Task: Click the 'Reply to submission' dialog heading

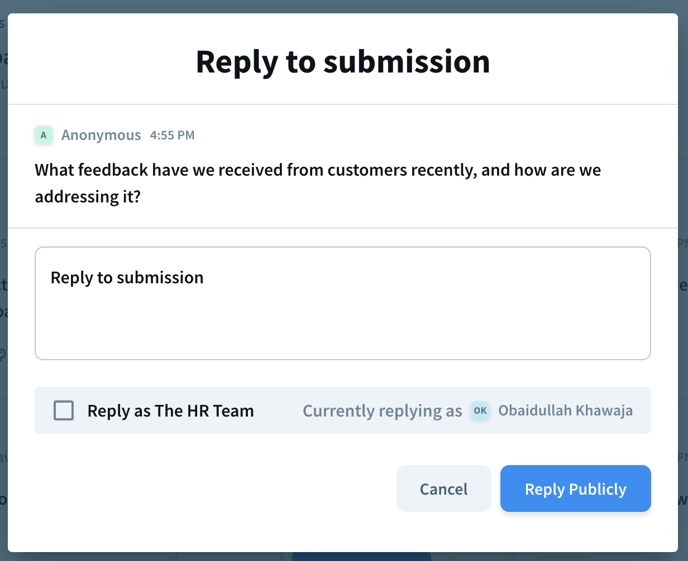Action: pyautogui.click(x=343, y=61)
